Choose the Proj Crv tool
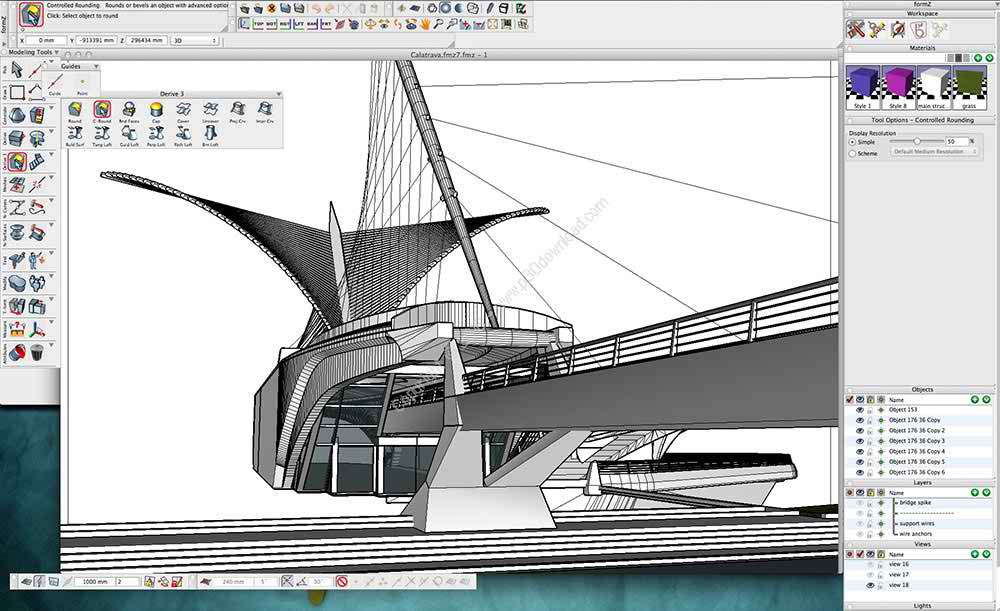Viewport: 1000px width, 611px height. click(x=237, y=110)
